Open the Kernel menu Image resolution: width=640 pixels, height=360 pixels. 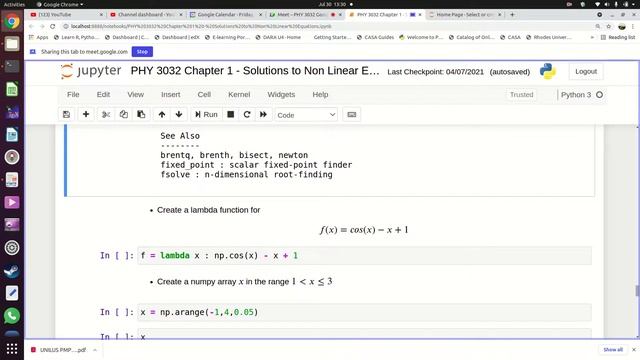[239, 94]
